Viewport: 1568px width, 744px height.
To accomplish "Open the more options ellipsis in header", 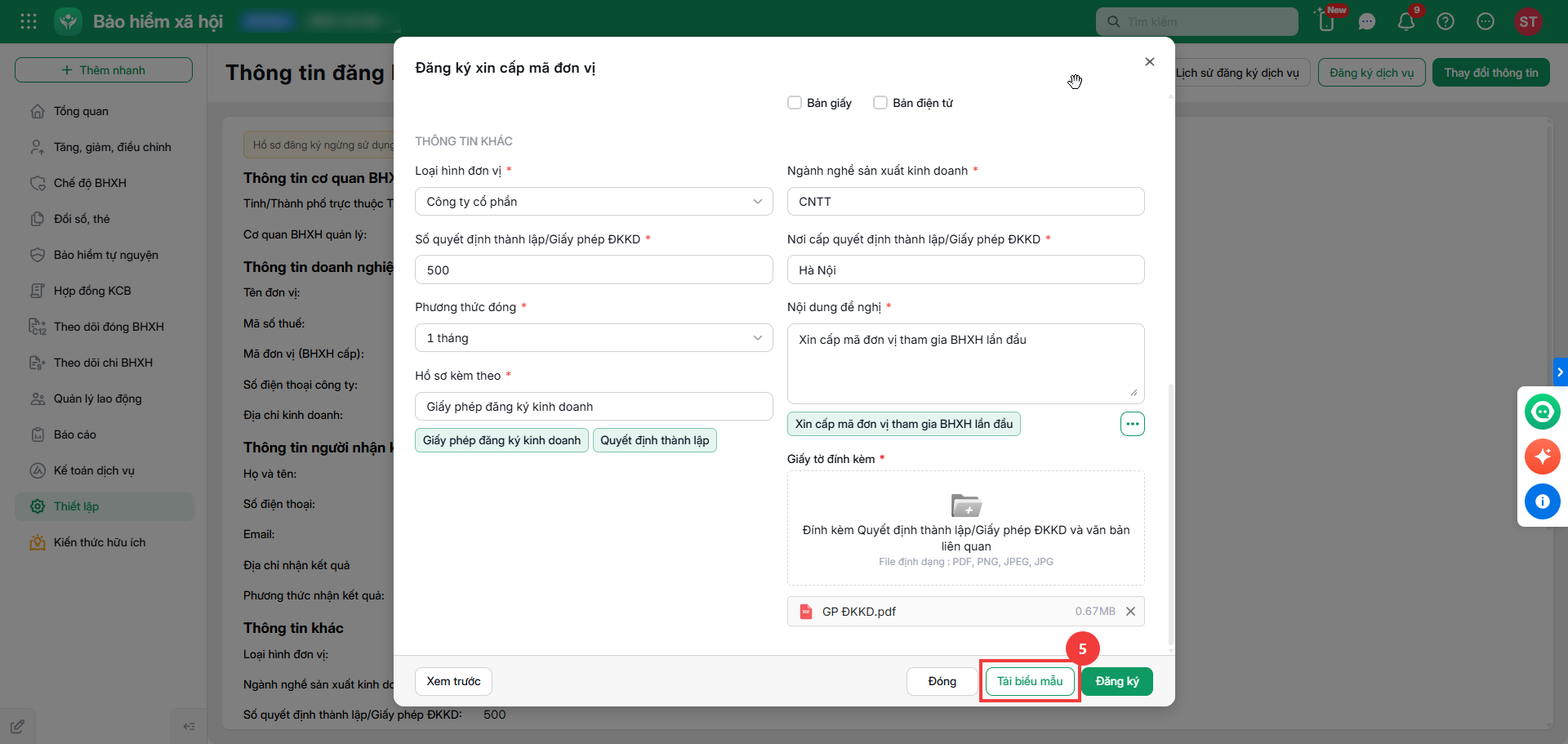I will 1486,22.
